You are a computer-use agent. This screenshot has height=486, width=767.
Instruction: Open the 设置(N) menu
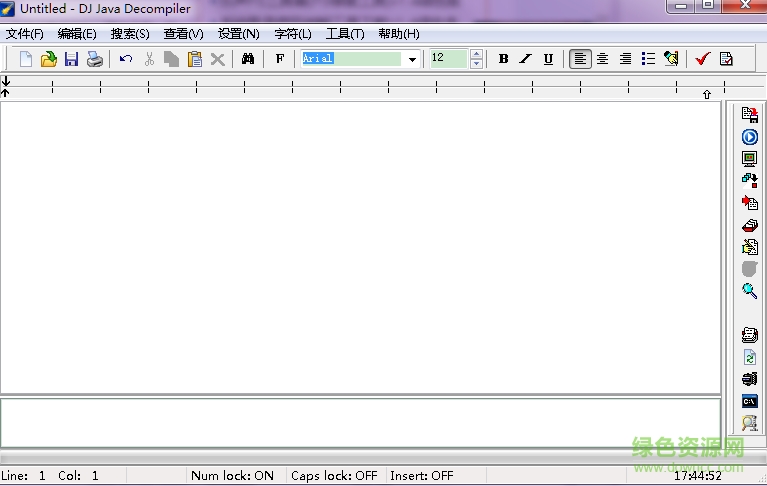[x=239, y=34]
